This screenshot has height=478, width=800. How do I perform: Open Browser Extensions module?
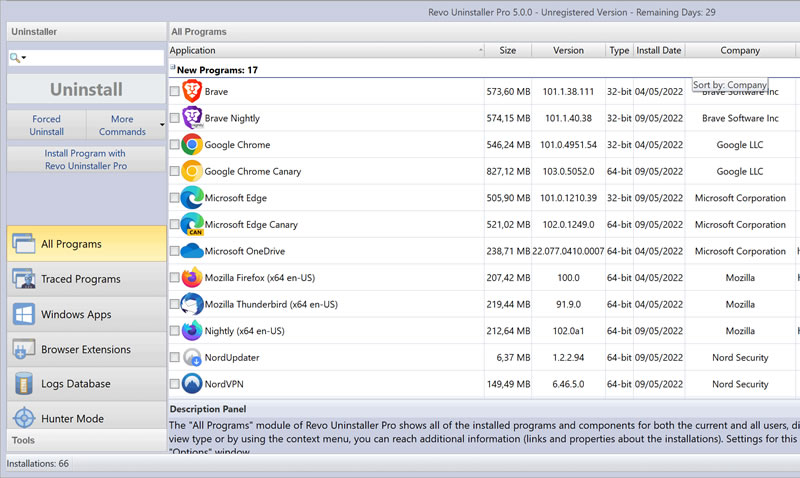pos(86,349)
